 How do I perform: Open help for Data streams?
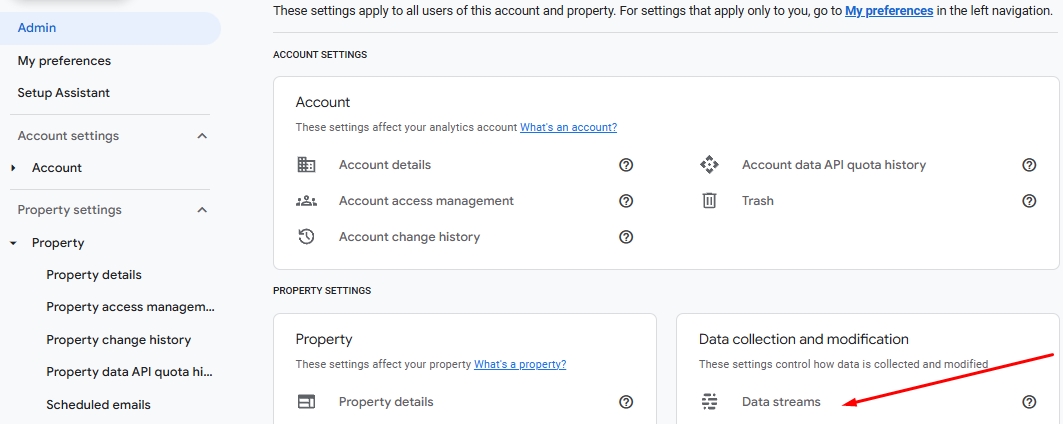tap(1029, 402)
